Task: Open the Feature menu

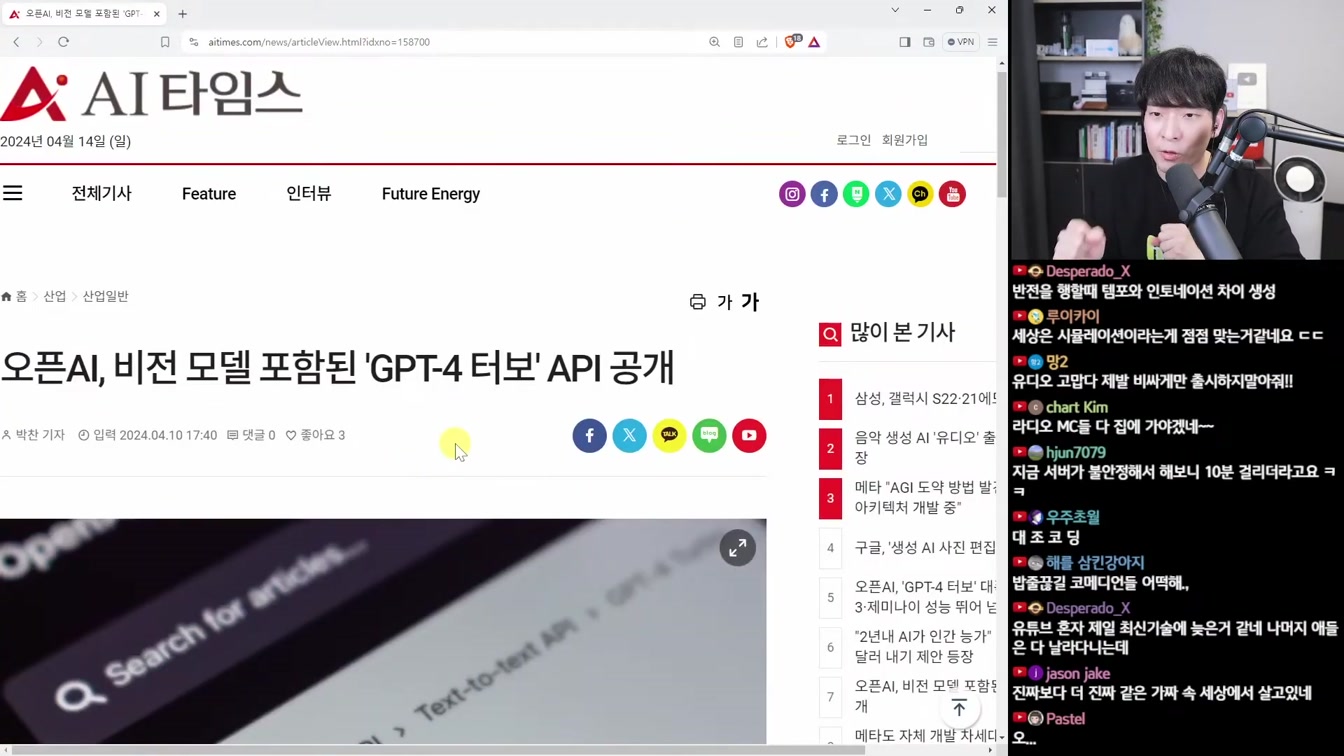Action: coord(209,194)
